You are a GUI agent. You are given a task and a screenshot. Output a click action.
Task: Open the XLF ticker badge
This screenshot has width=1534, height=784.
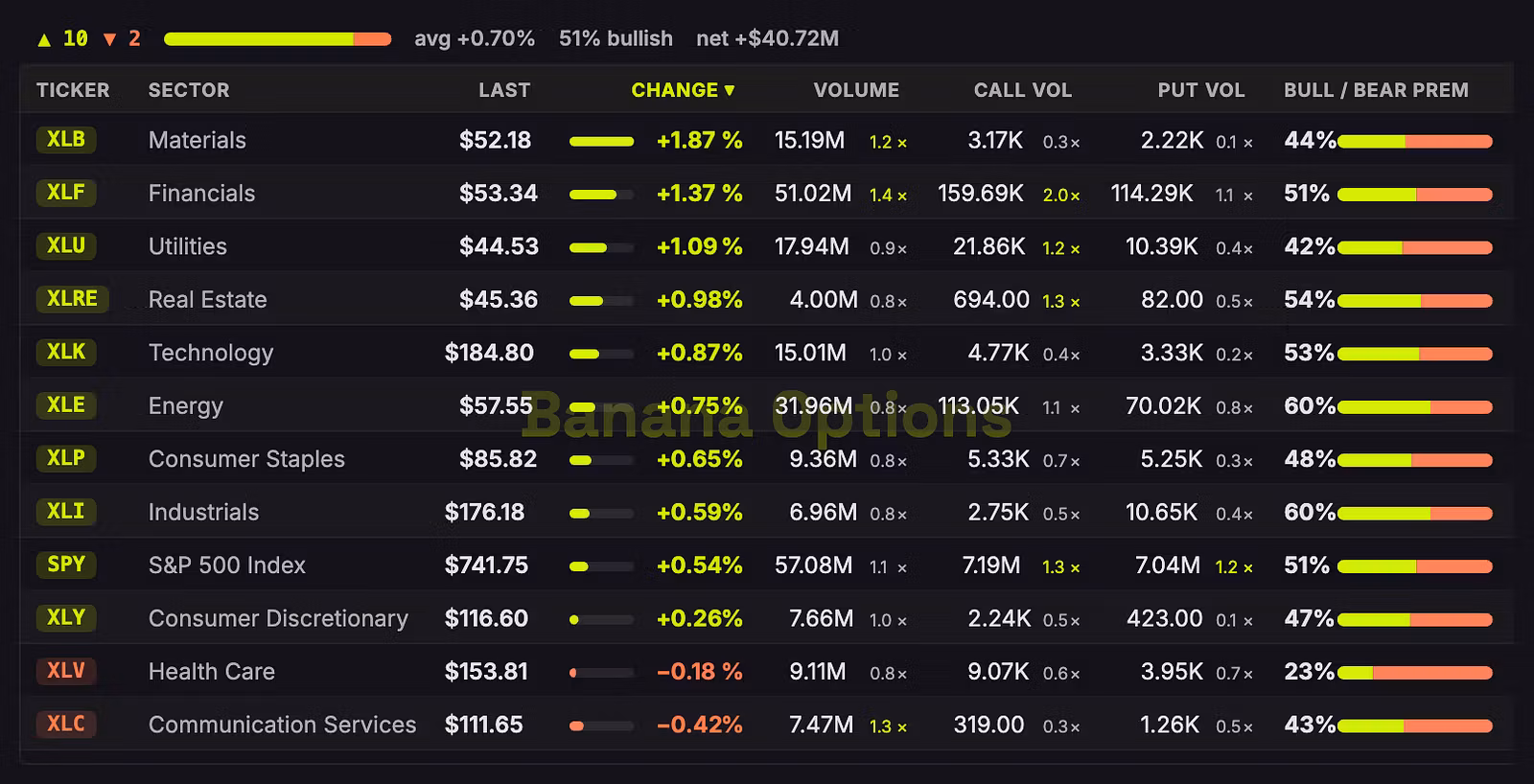tap(66, 192)
